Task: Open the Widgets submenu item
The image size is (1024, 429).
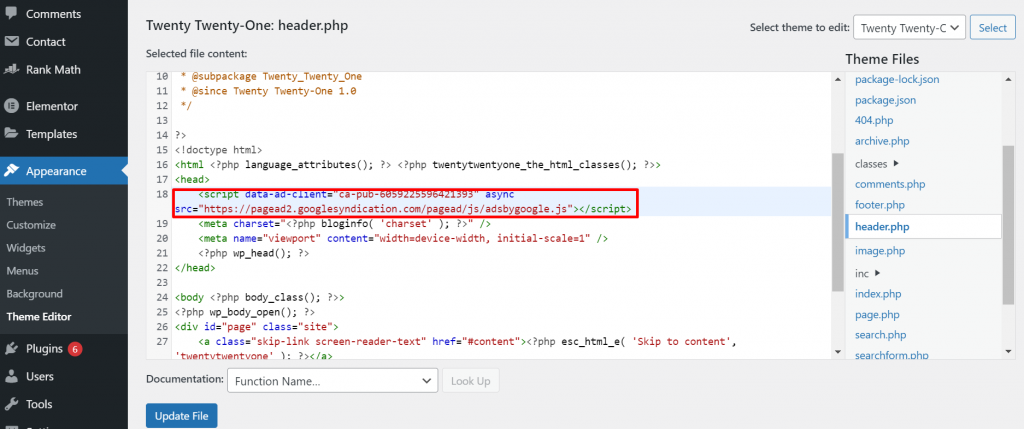Action: click(26, 248)
